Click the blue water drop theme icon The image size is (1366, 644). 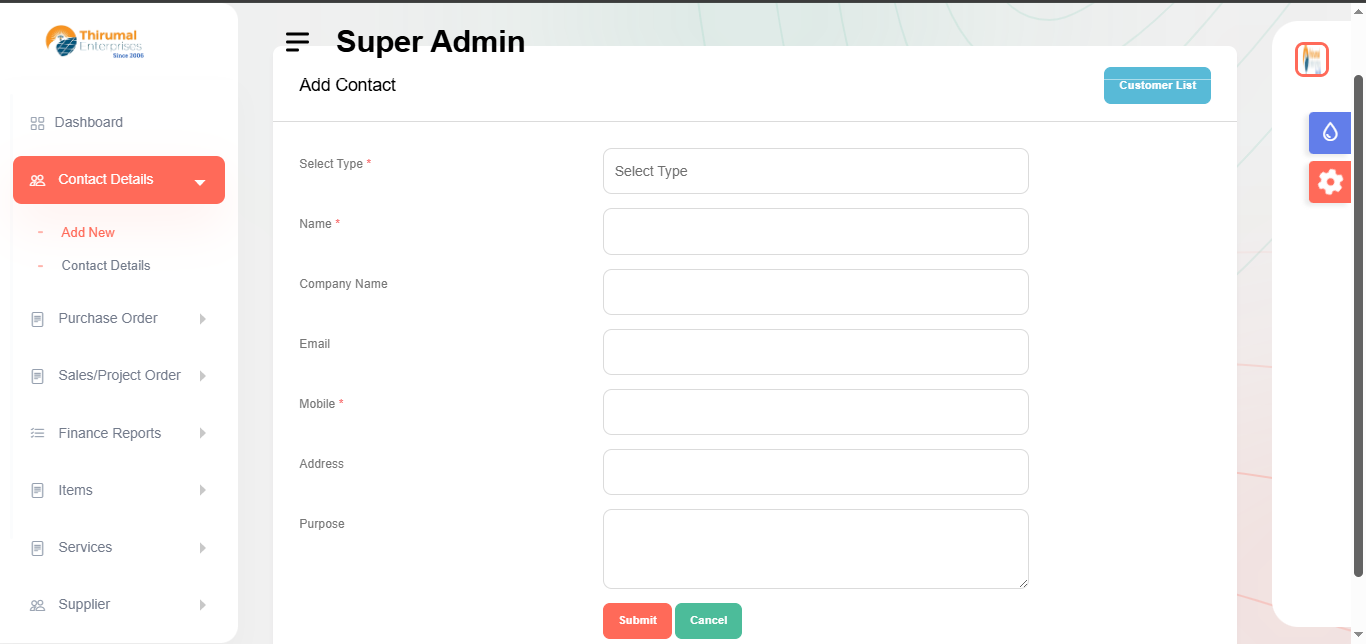tap(1329, 132)
